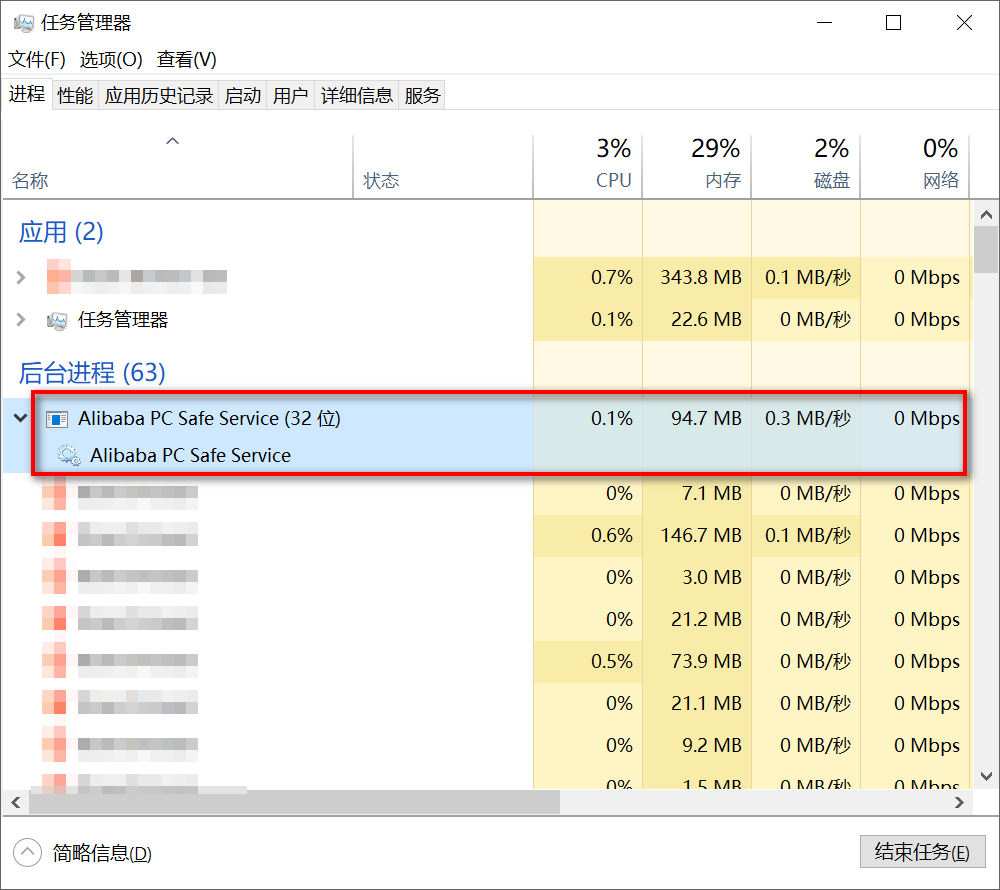Expand the 任务管理器 row chevron
The image size is (1000, 890).
tap(20, 320)
